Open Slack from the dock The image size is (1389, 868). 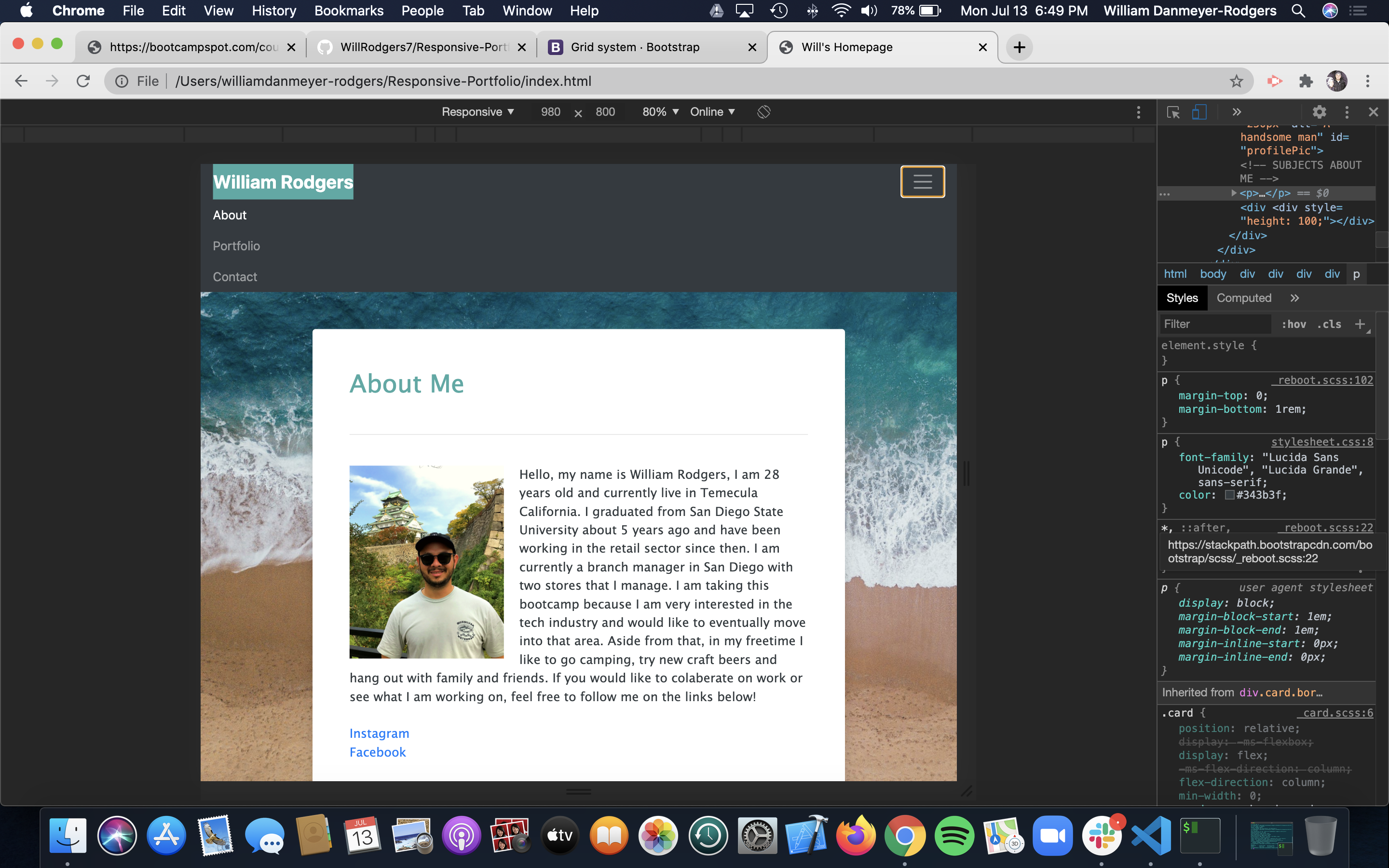[x=1102, y=836]
